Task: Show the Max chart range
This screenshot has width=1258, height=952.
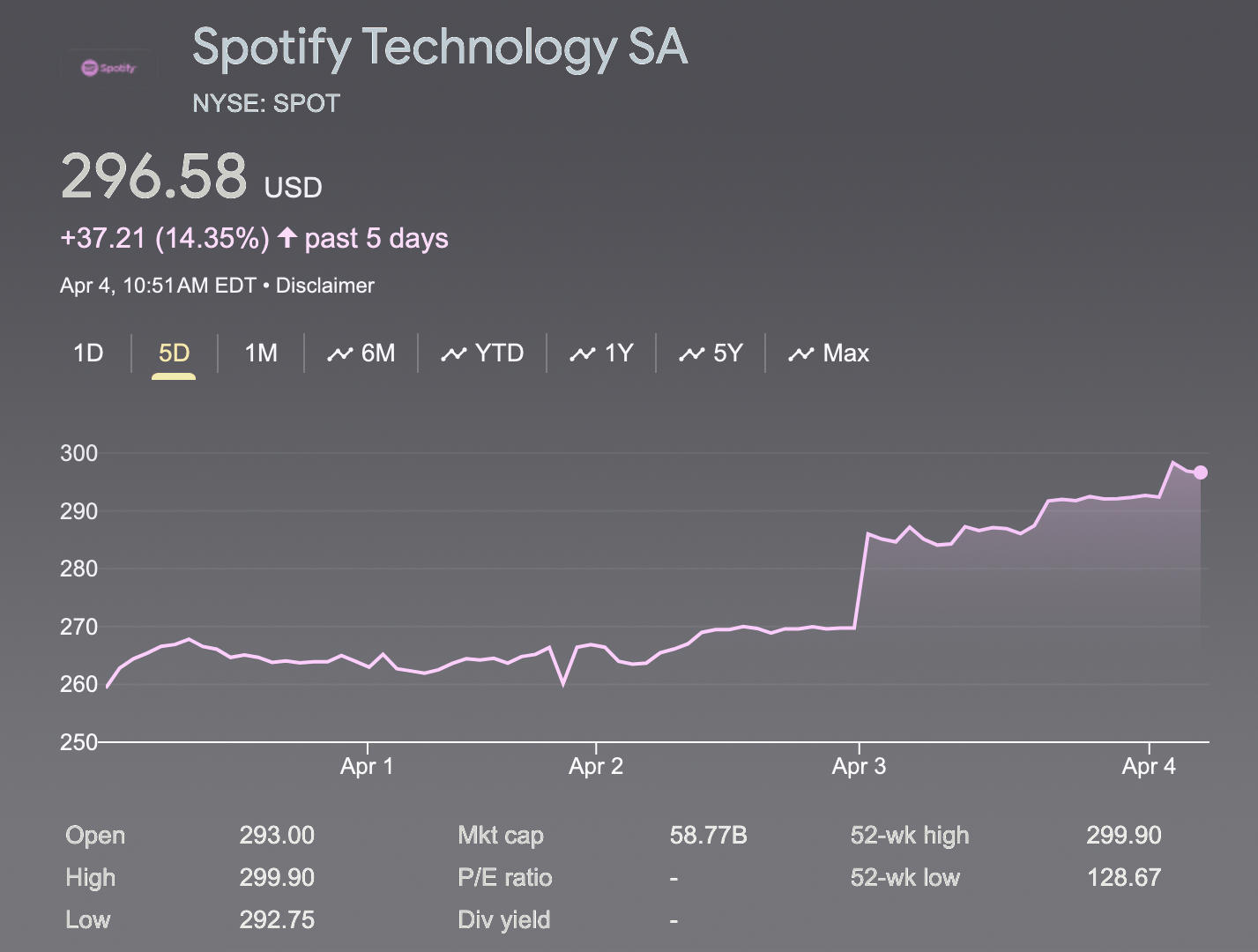Action: coord(829,353)
